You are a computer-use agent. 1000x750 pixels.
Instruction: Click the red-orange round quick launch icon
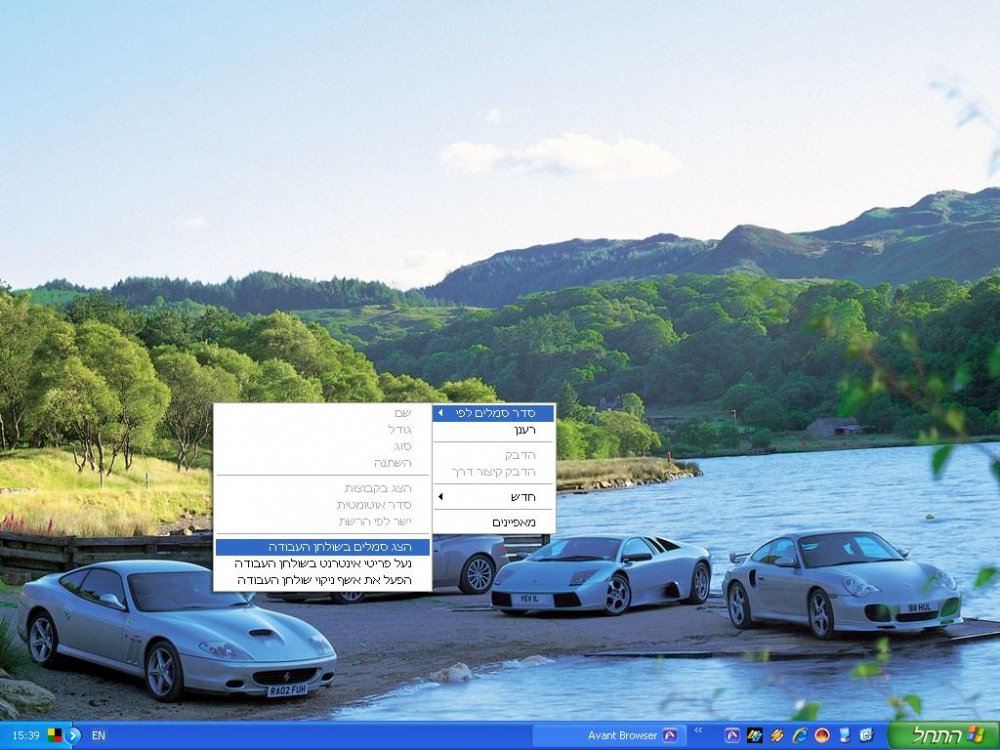822,735
